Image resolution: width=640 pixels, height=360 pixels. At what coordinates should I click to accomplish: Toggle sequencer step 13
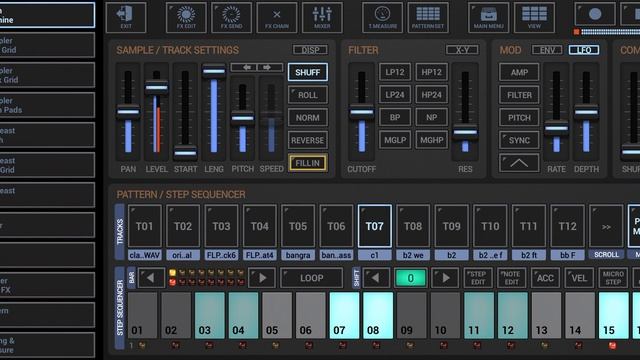tap(546, 315)
